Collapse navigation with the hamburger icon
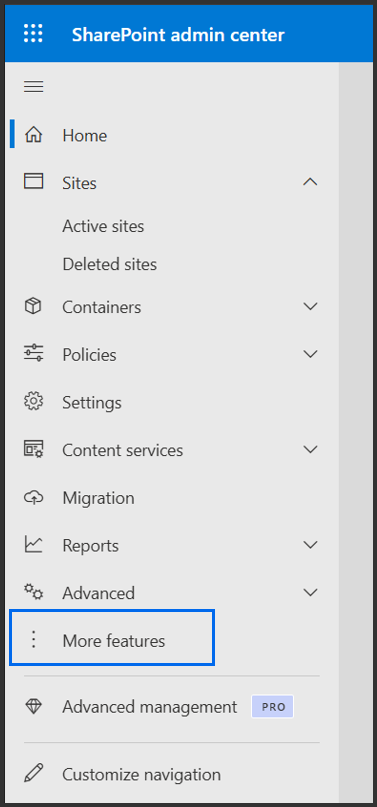Image resolution: width=377 pixels, height=807 pixels. pyautogui.click(x=33, y=86)
